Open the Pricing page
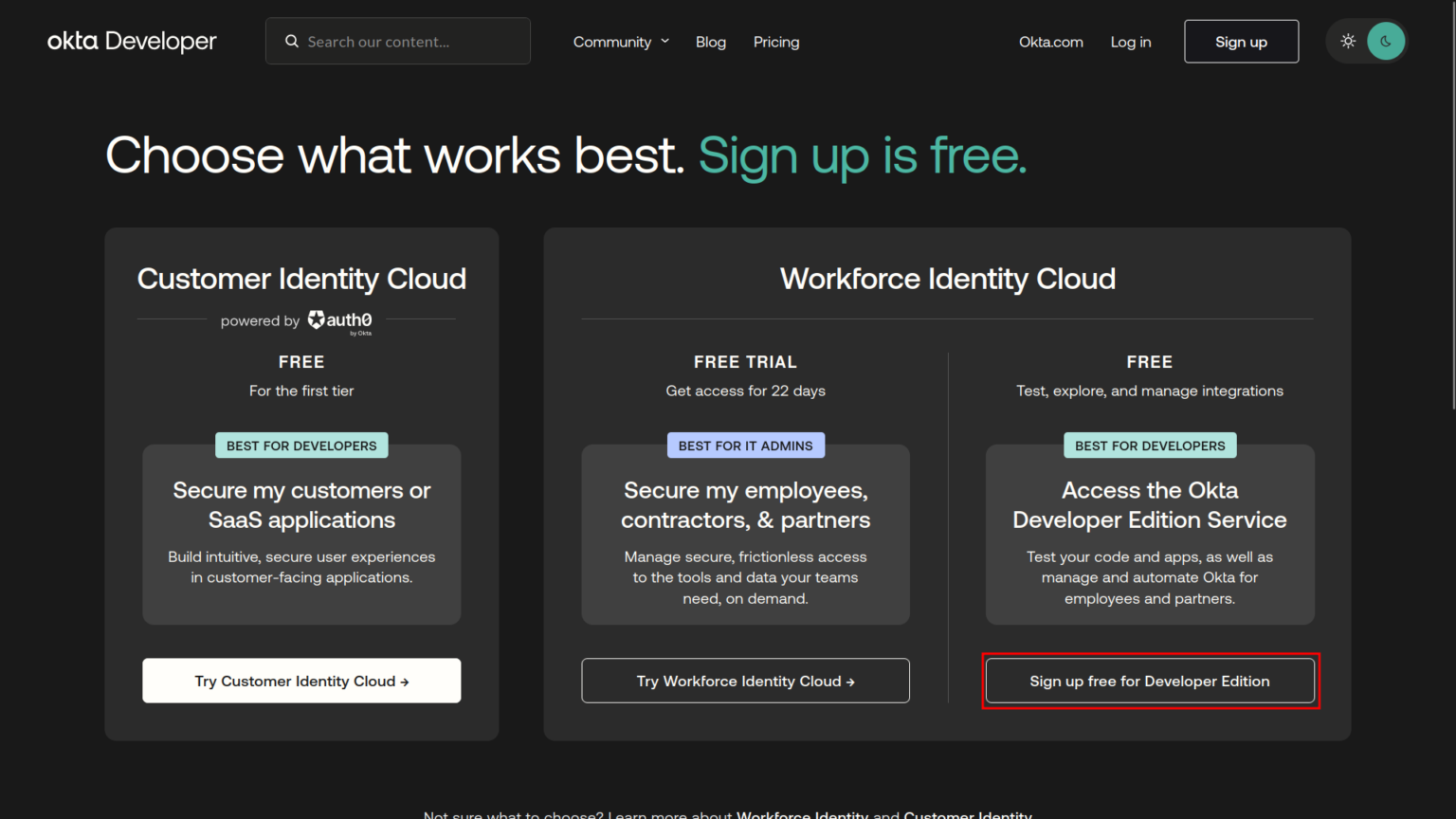Screen dimensions: 1456x819 click(776, 42)
